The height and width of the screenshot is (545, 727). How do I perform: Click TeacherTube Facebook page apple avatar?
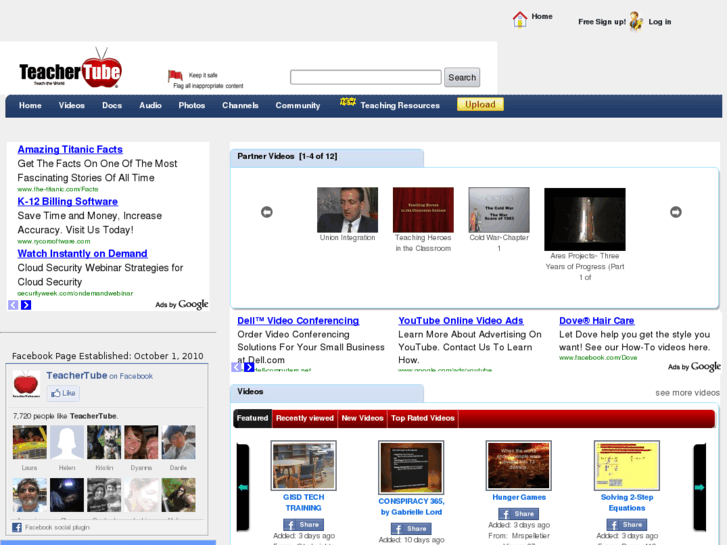tap(26, 384)
